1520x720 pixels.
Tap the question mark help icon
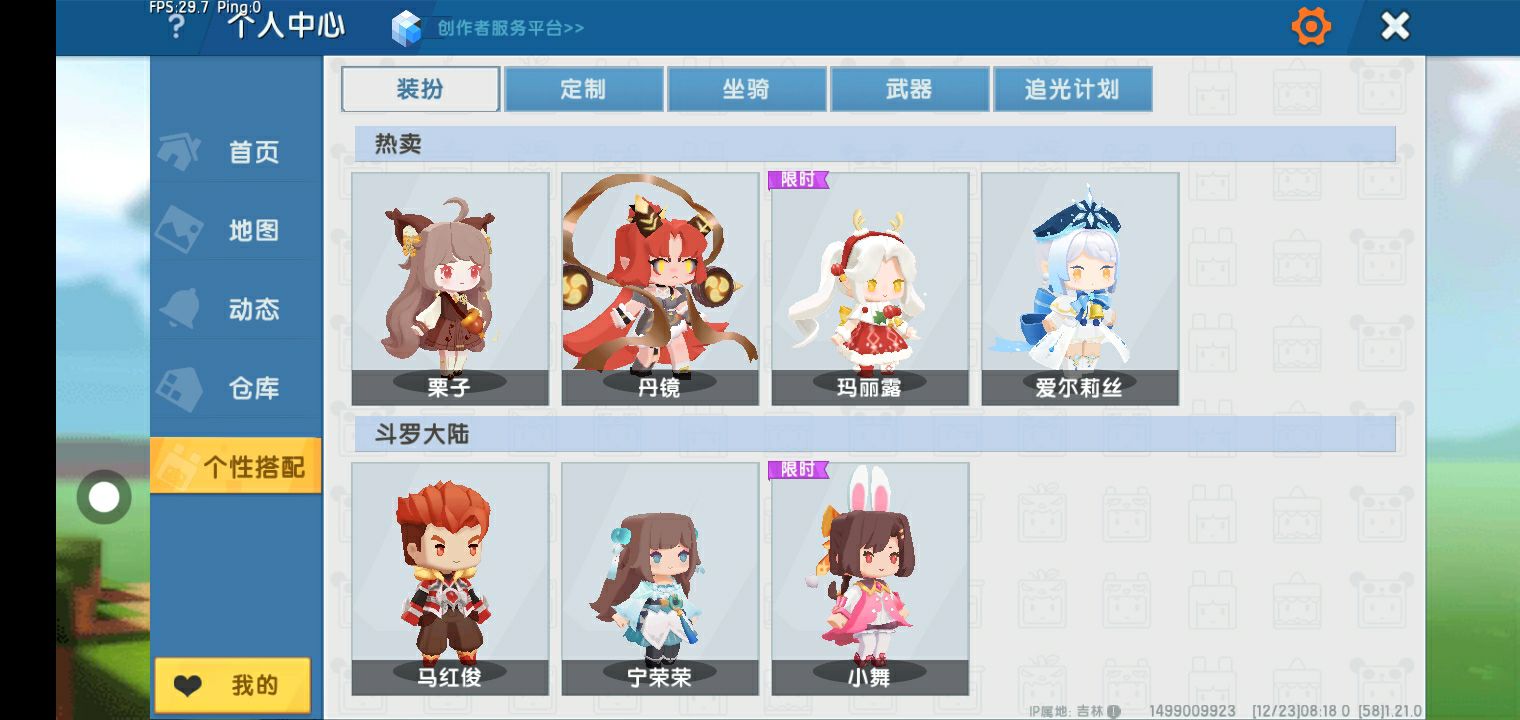tap(176, 27)
